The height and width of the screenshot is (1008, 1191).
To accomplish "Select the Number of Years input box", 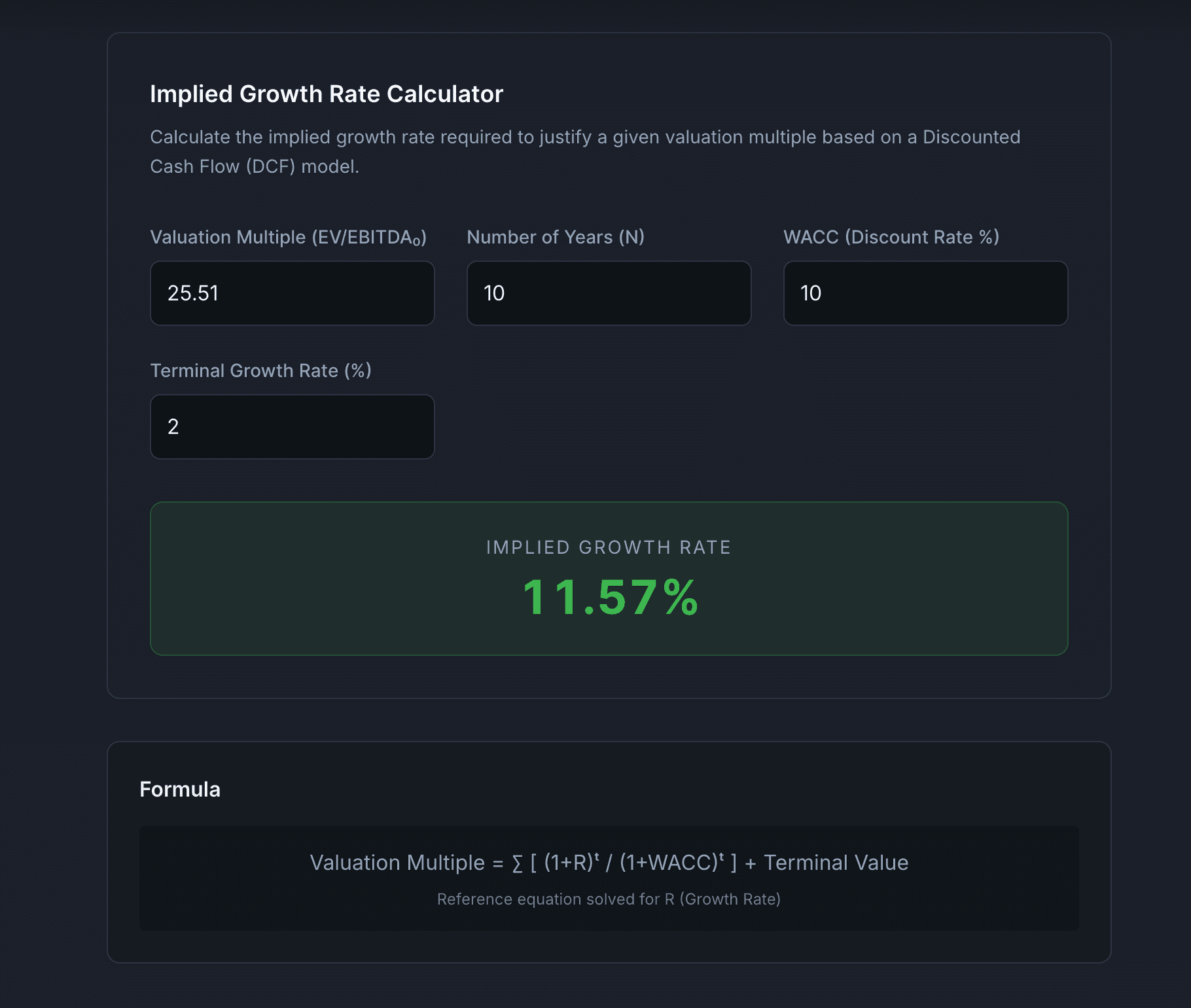I will coord(609,293).
